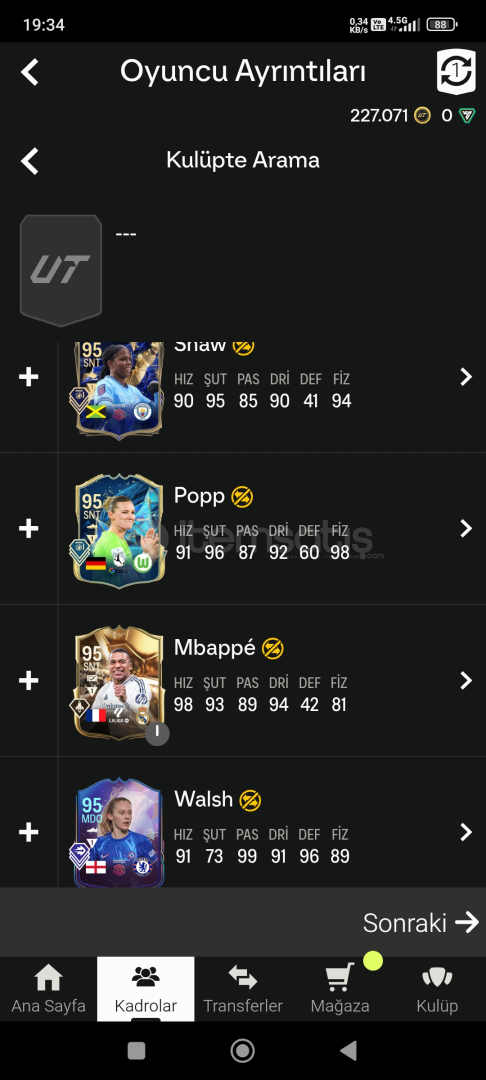Tap the untradeable icon next to Popp
486x1080 pixels.
242,496
